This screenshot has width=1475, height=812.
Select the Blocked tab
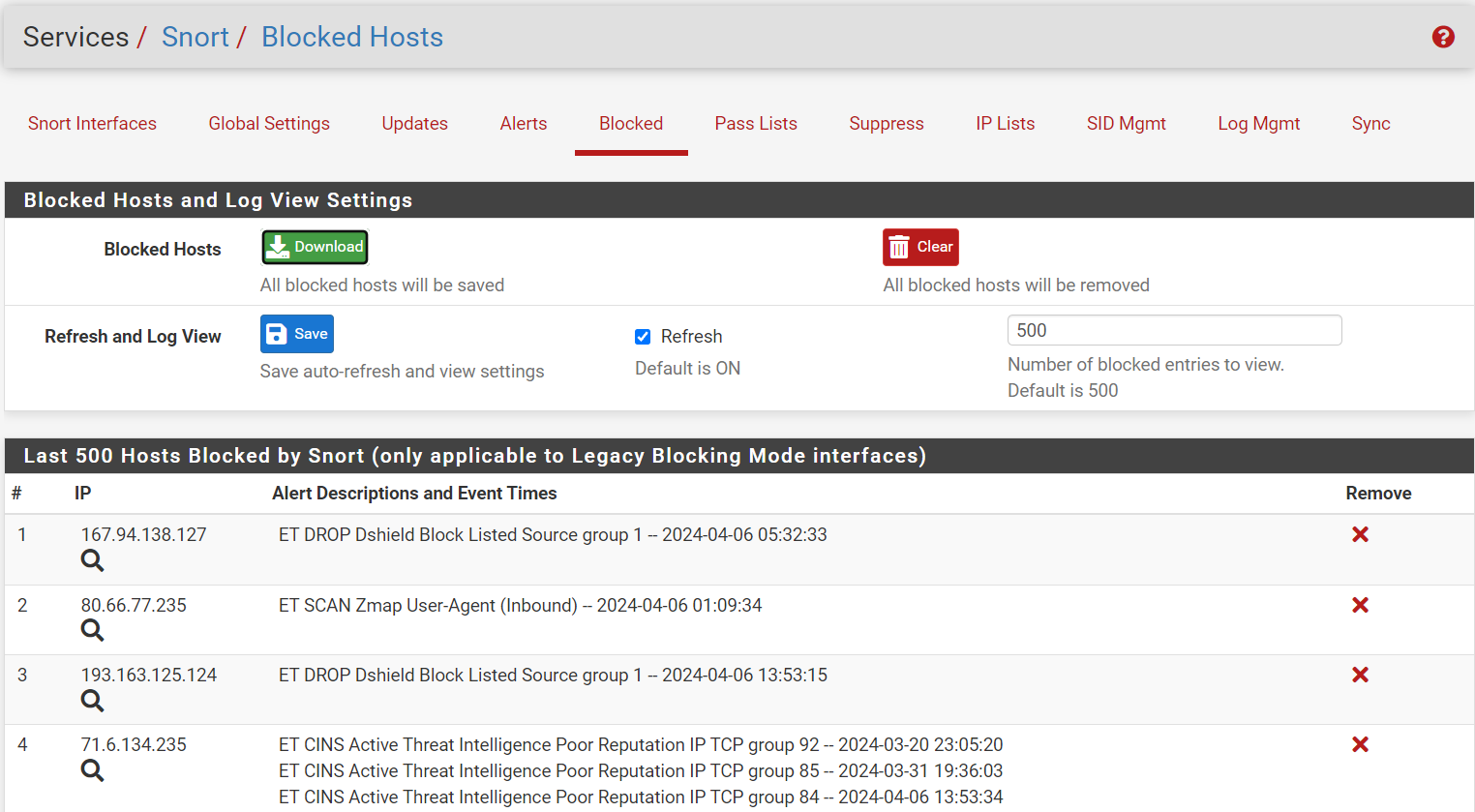click(x=631, y=124)
